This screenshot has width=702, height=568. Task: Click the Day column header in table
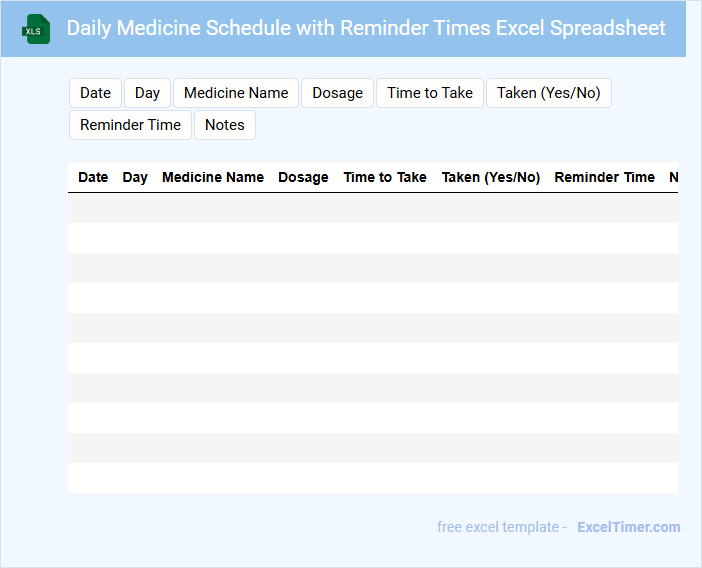[x=135, y=177]
